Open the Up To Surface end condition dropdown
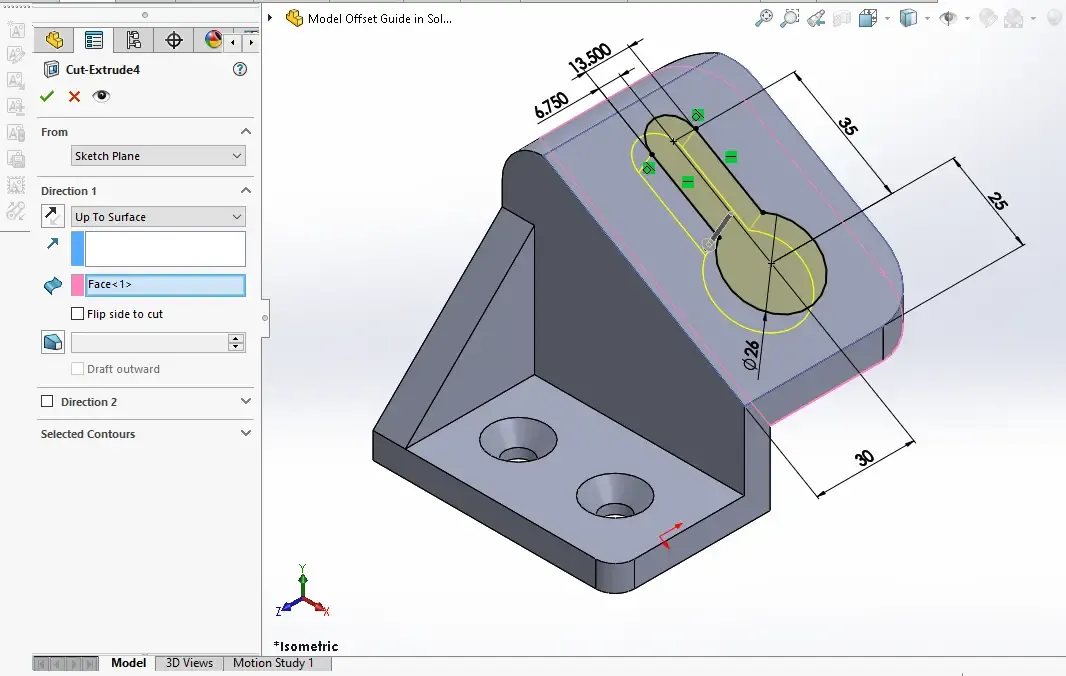Viewport: 1066px width, 676px height. (158, 217)
